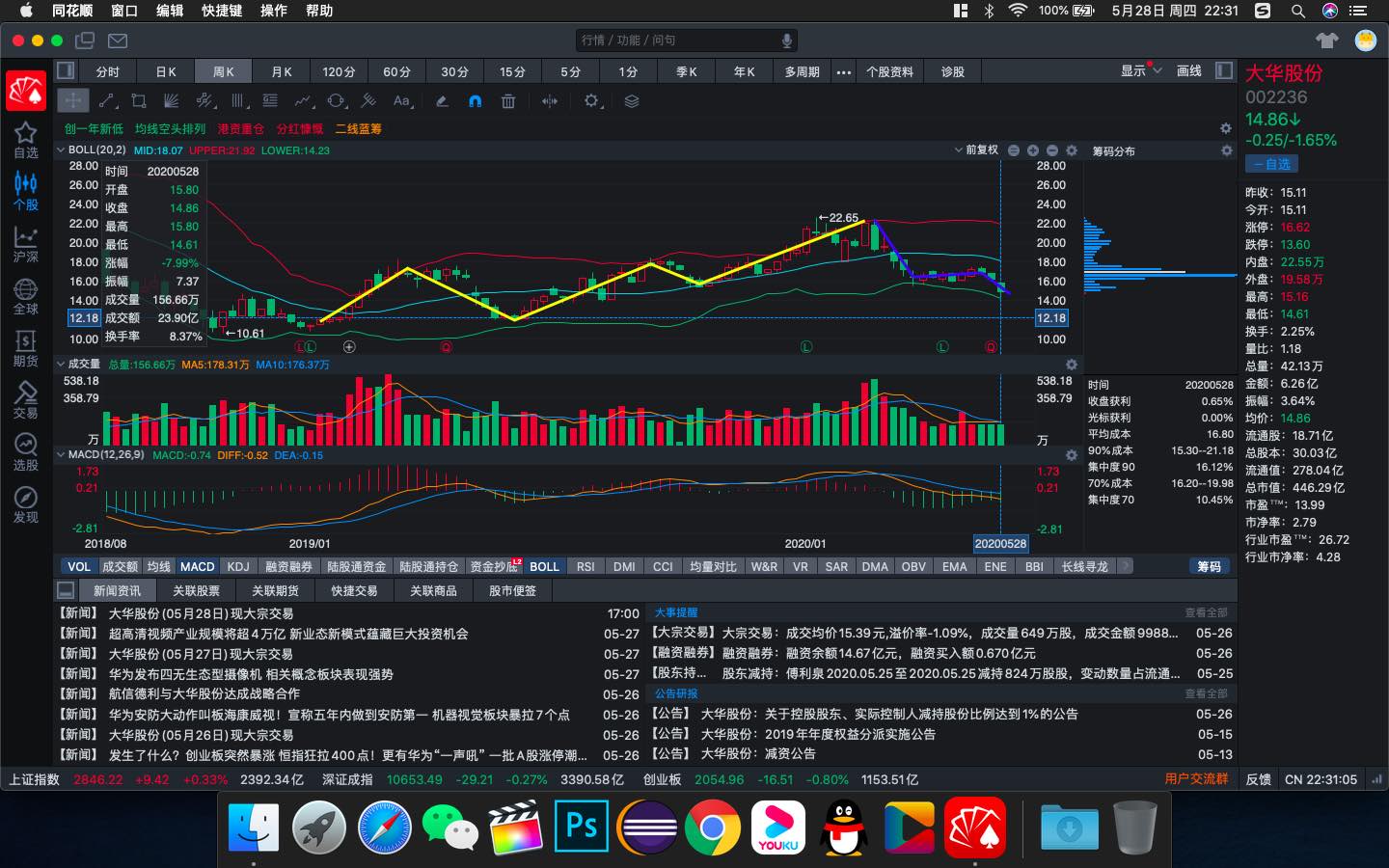
Task: Select the crosshair move drawing tool
Action: pos(73,100)
